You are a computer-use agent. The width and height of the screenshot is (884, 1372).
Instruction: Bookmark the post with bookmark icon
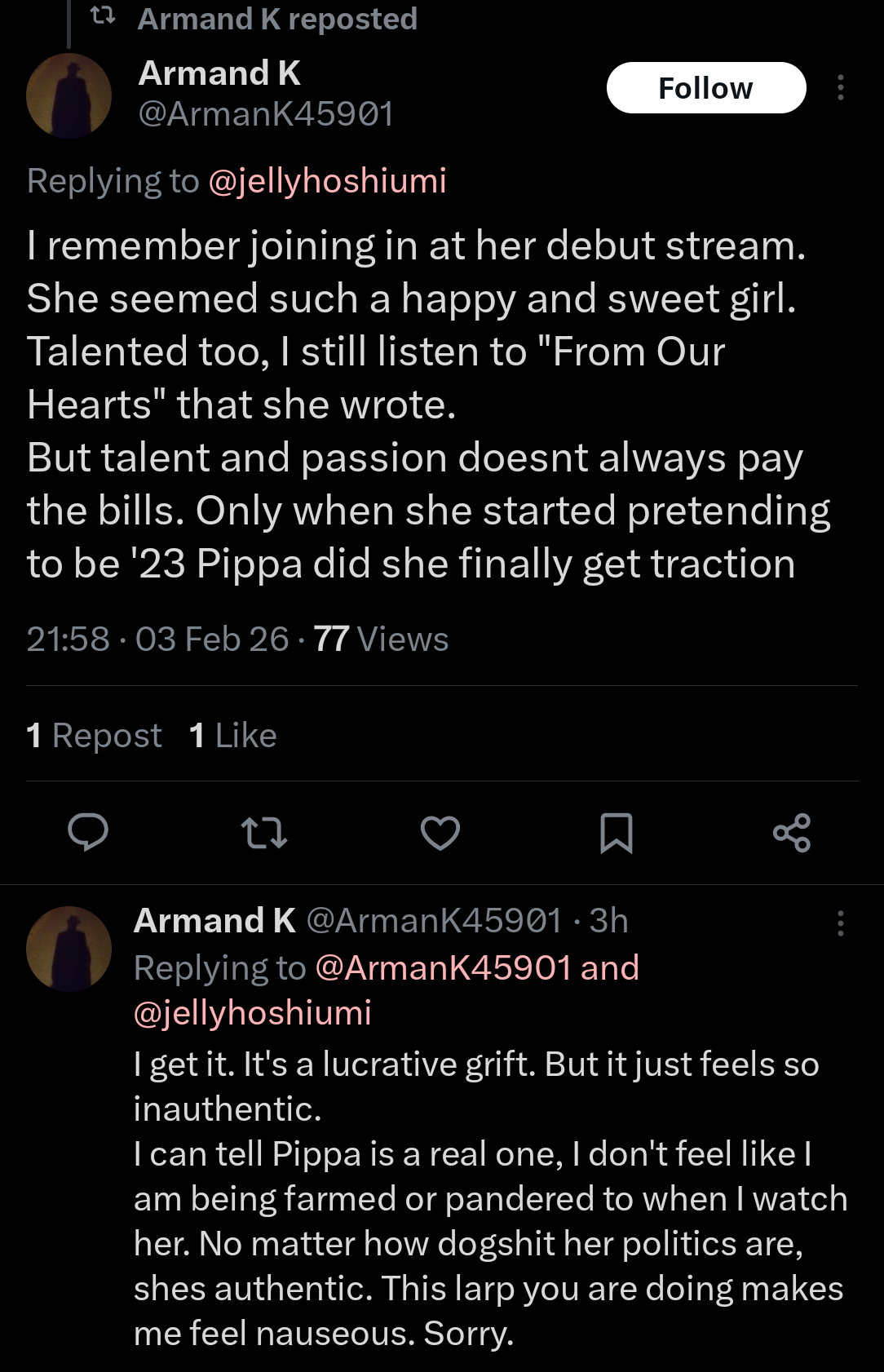click(616, 832)
